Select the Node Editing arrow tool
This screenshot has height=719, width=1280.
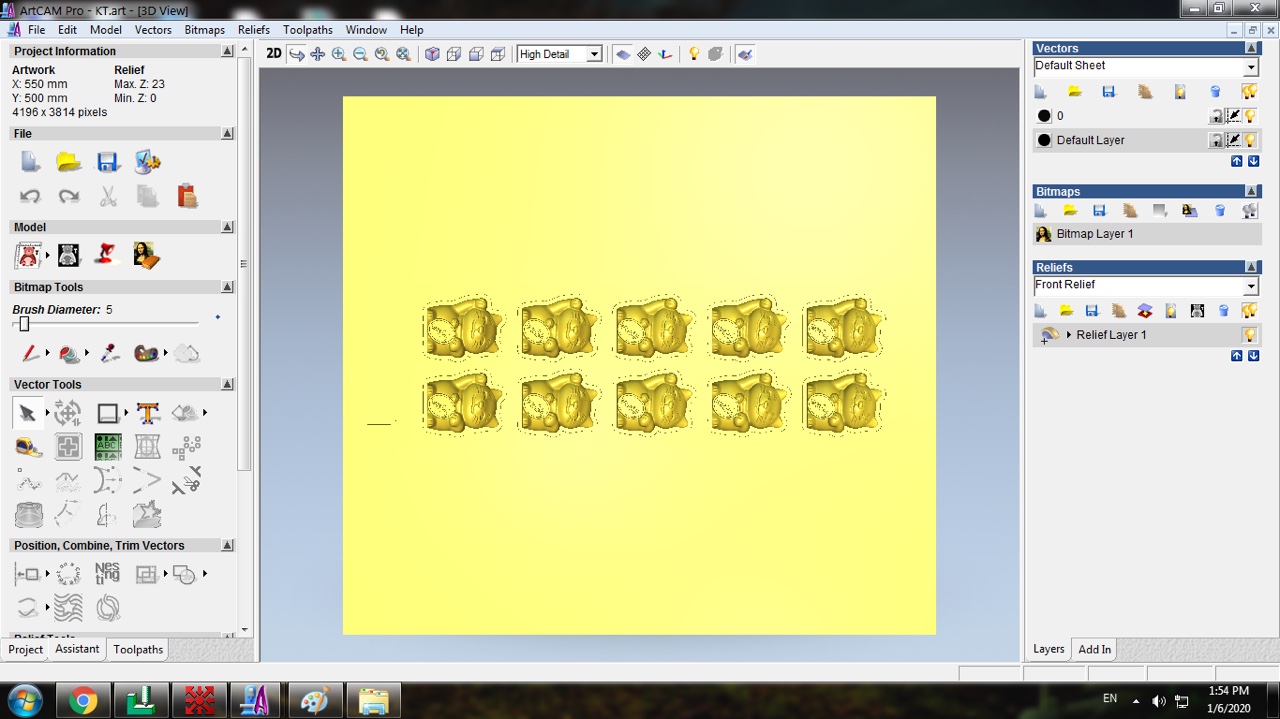(27, 412)
